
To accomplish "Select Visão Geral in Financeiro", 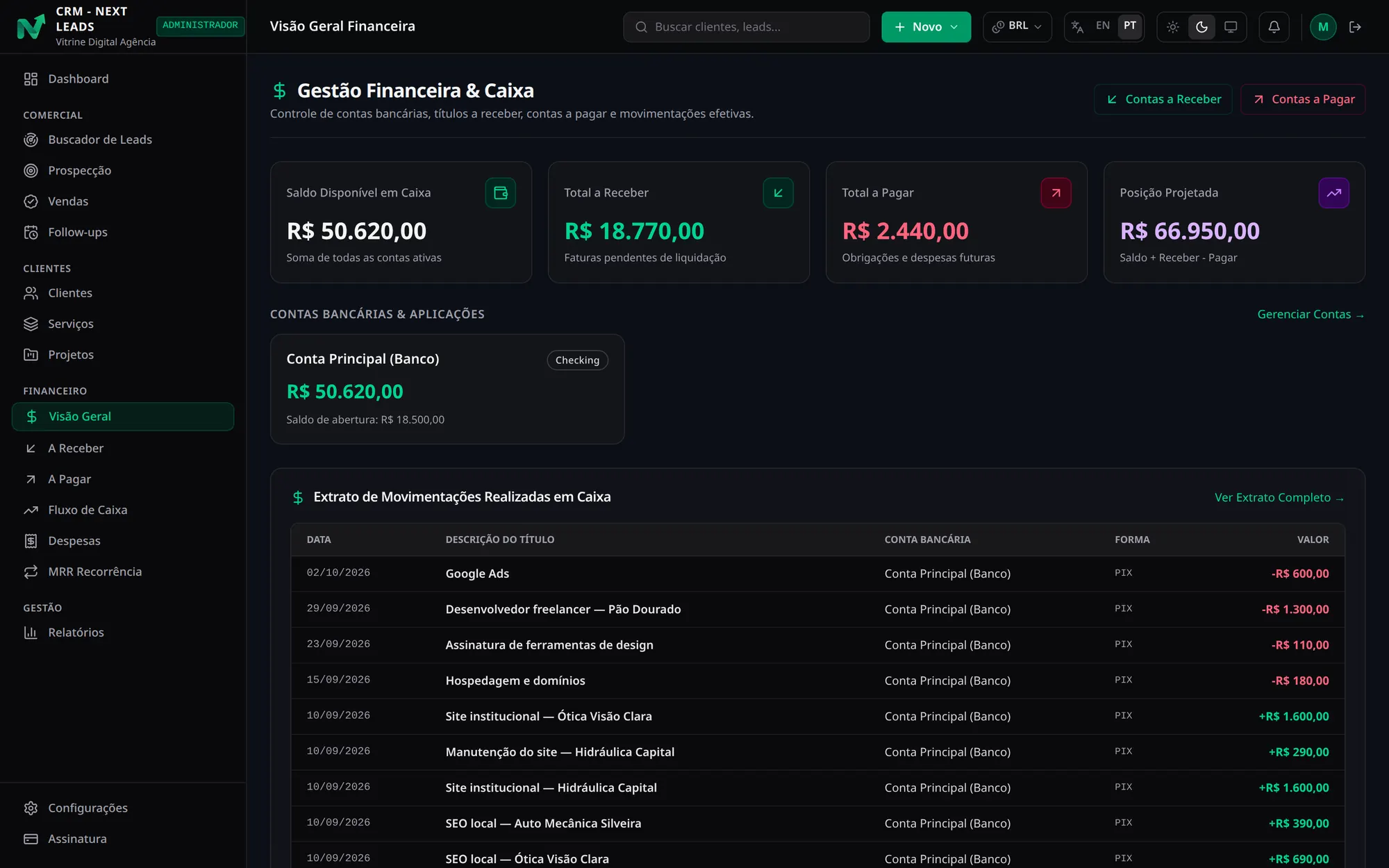I will pos(123,417).
